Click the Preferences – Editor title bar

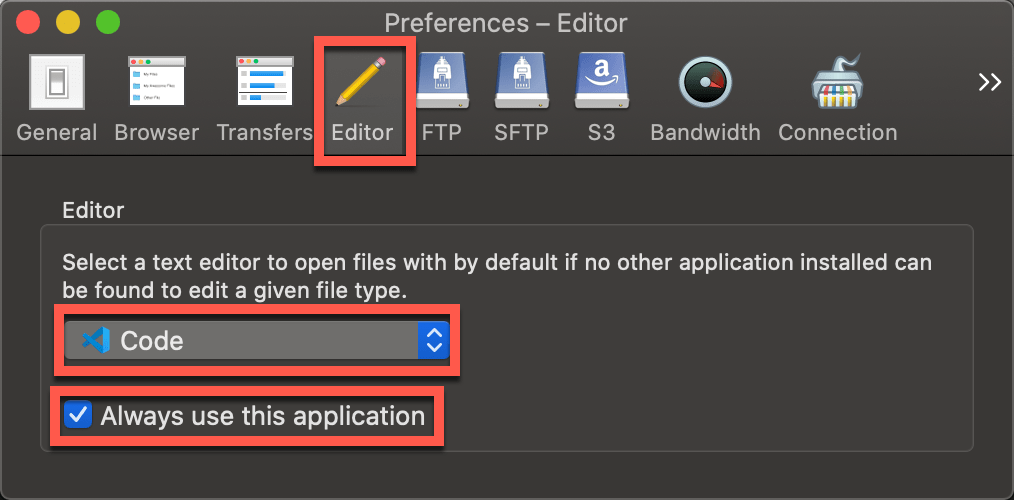pos(506,22)
